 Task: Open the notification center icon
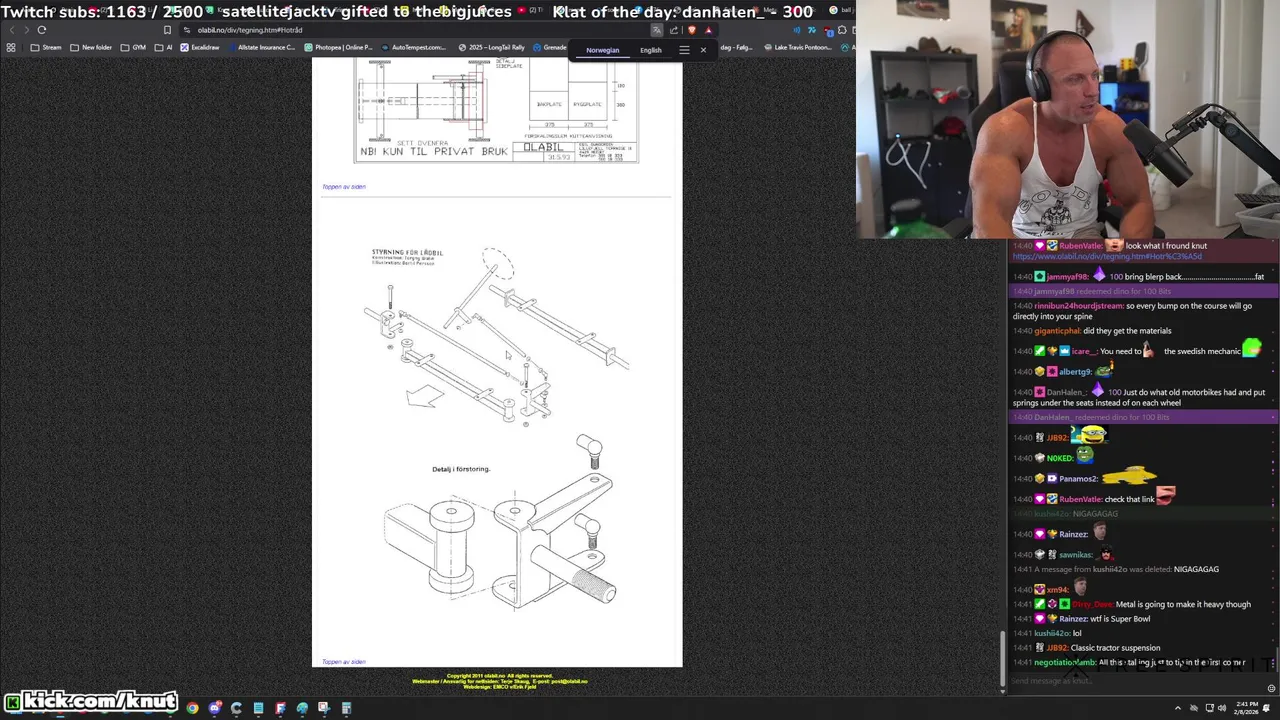1266,708
